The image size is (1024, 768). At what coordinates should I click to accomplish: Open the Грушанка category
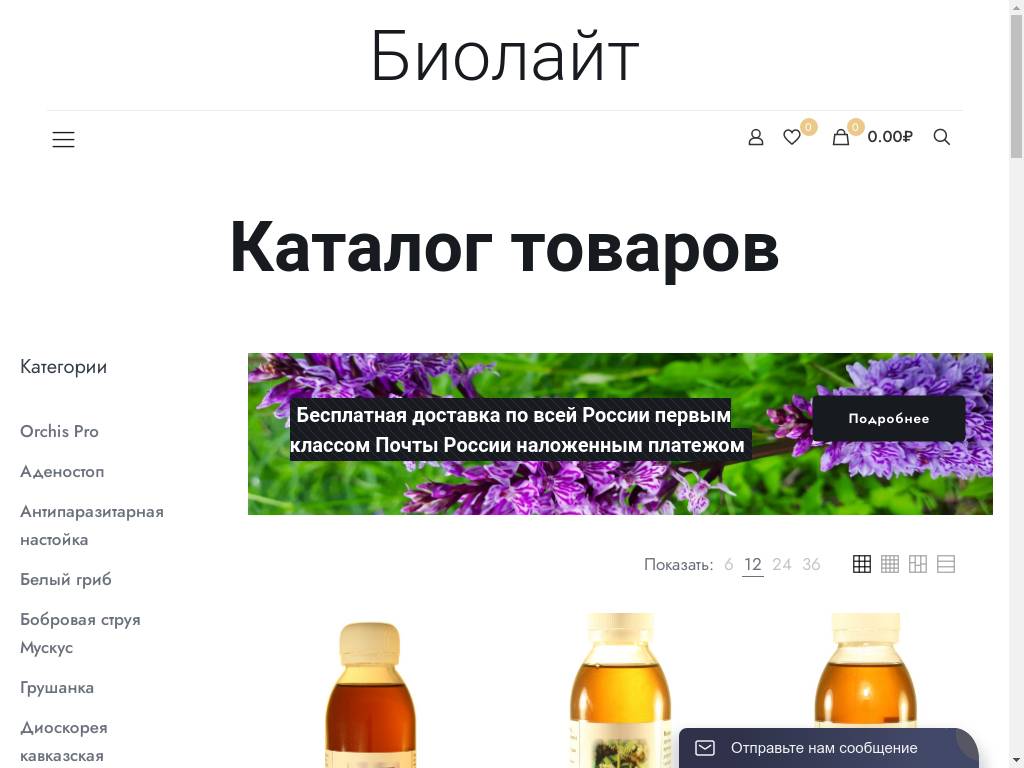tap(57, 687)
